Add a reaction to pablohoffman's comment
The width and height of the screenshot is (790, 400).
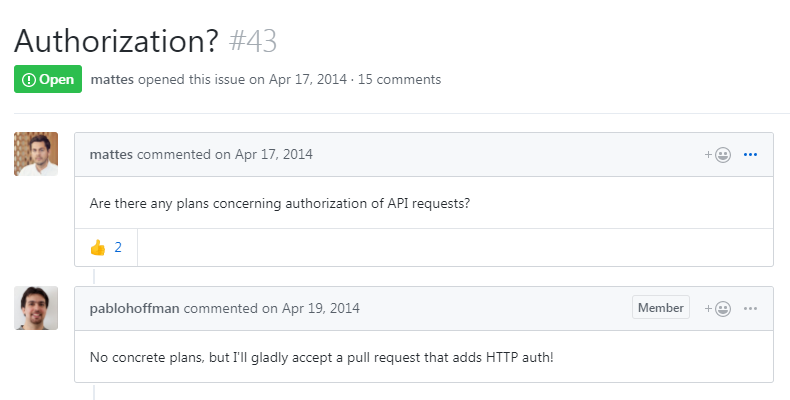pos(718,308)
